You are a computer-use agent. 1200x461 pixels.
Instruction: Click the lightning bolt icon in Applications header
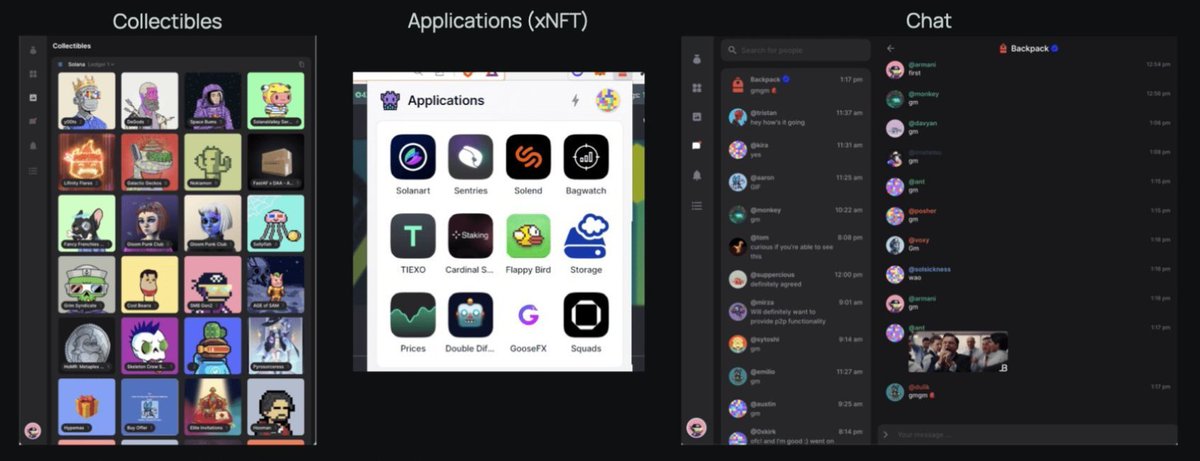click(575, 100)
